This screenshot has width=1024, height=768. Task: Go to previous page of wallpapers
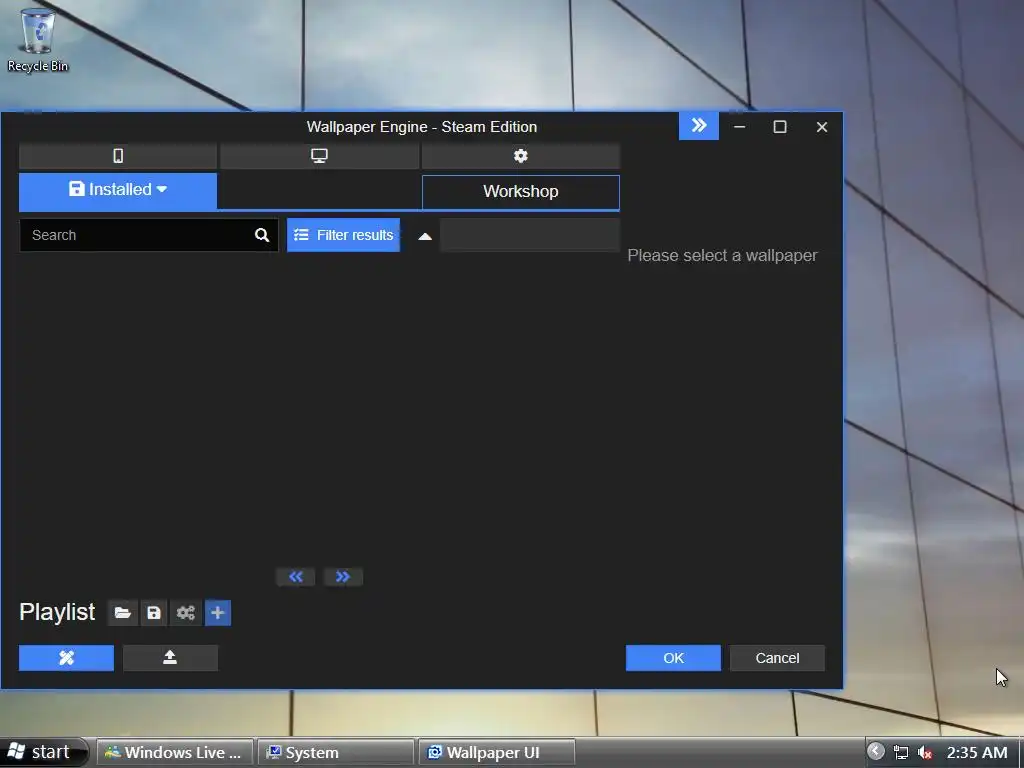click(x=296, y=577)
